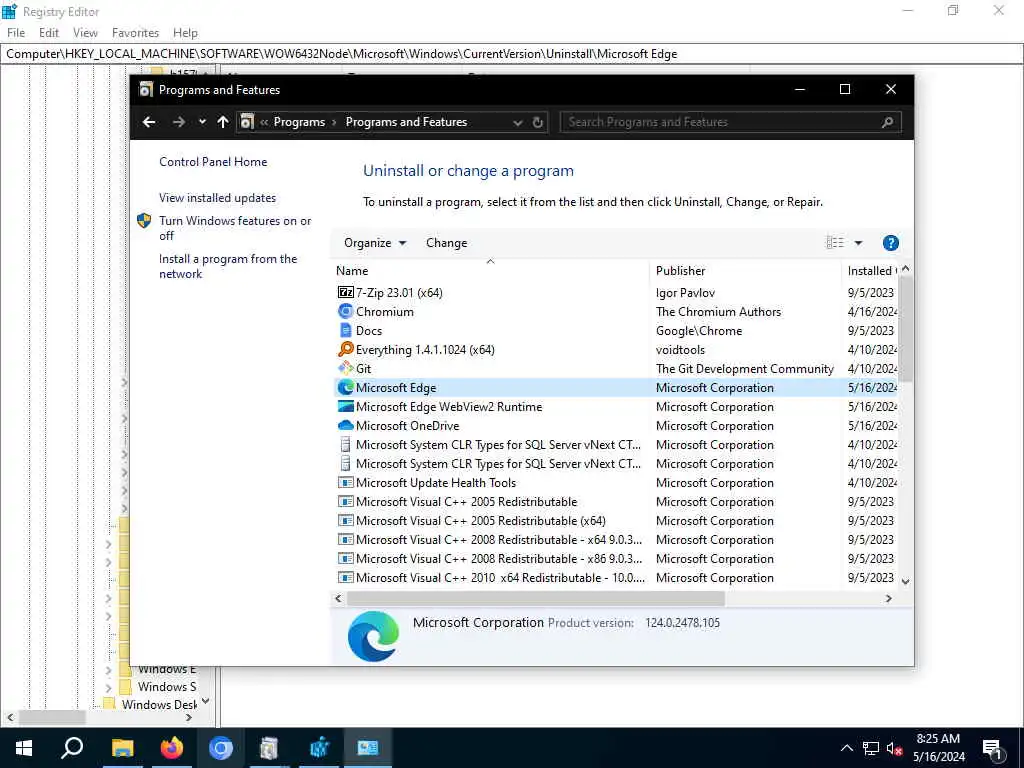This screenshot has width=1024, height=768.
Task: Open Registry Editor File menu
Action: pyautogui.click(x=16, y=33)
